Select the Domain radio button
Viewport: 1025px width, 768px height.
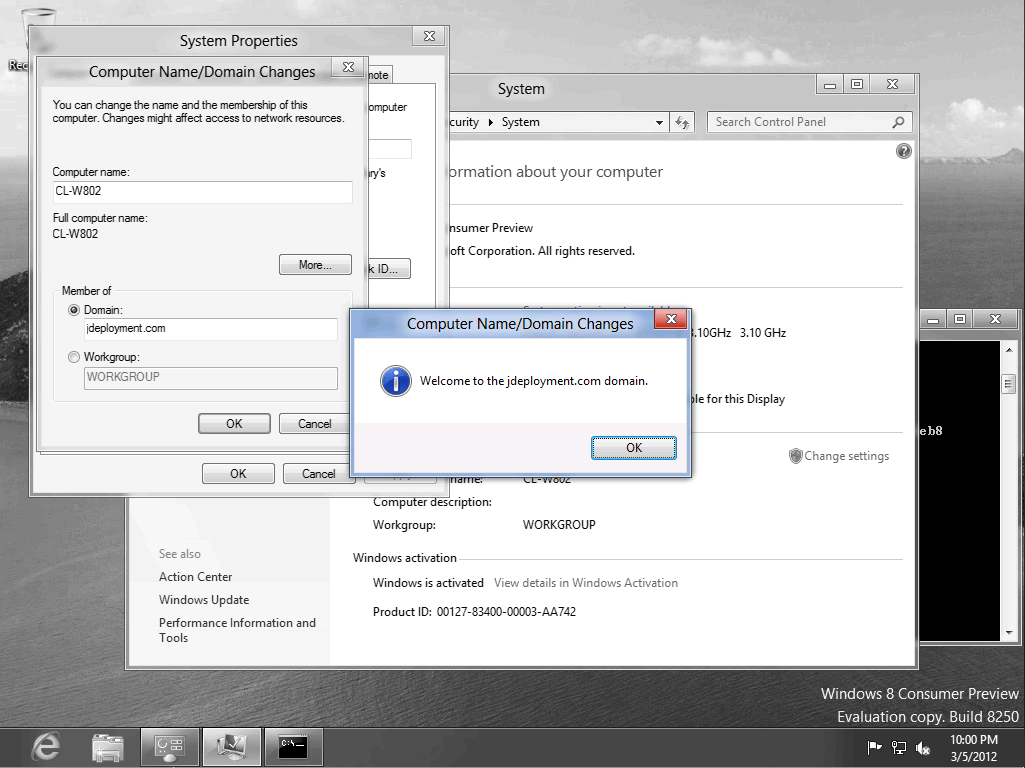74,310
